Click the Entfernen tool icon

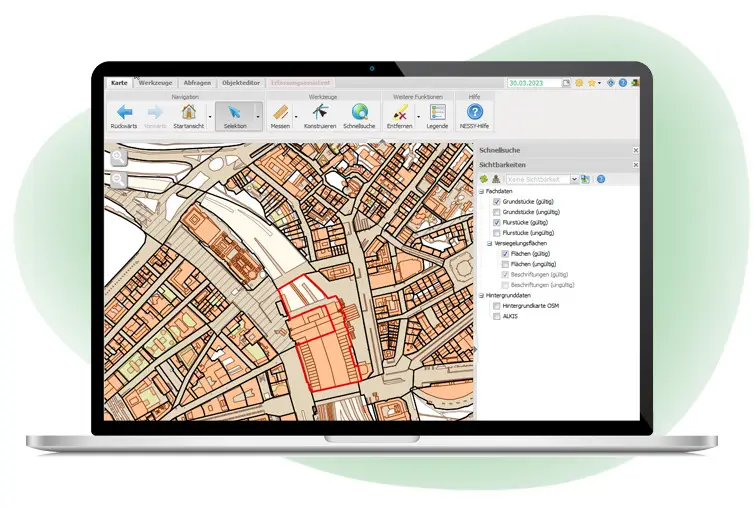coord(400,113)
